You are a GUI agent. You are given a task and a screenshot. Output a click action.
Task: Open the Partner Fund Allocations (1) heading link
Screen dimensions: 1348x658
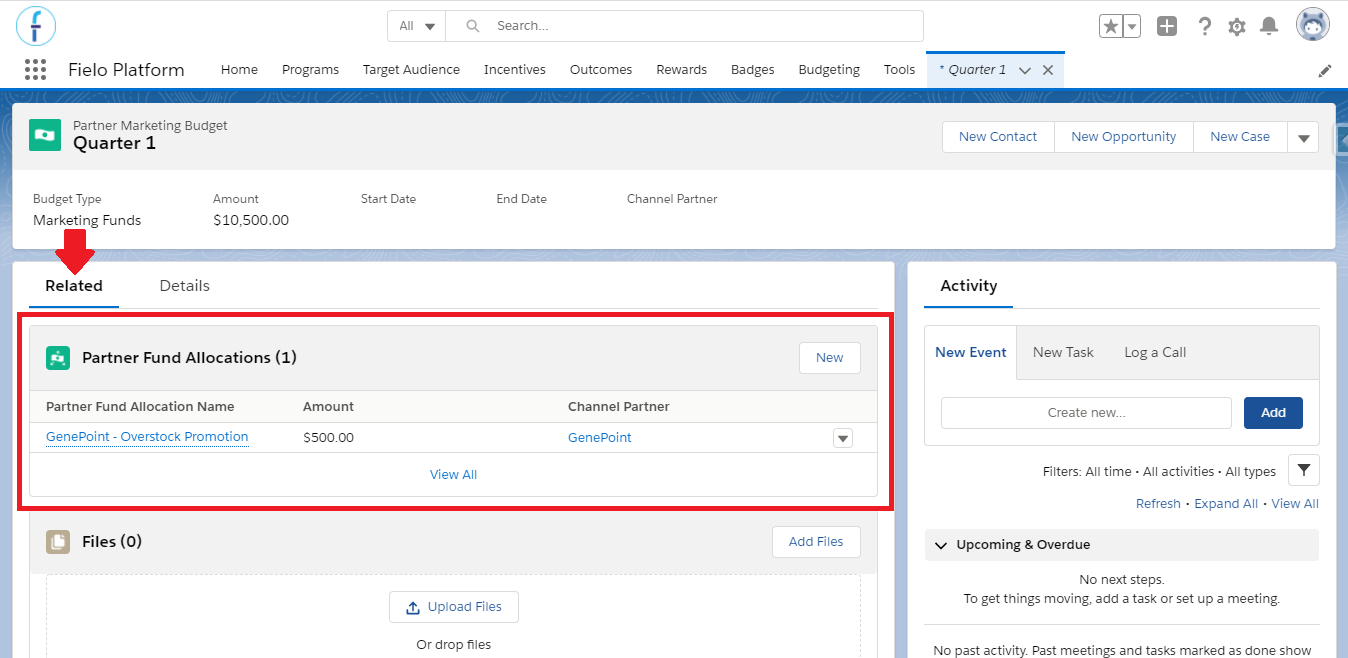(189, 357)
